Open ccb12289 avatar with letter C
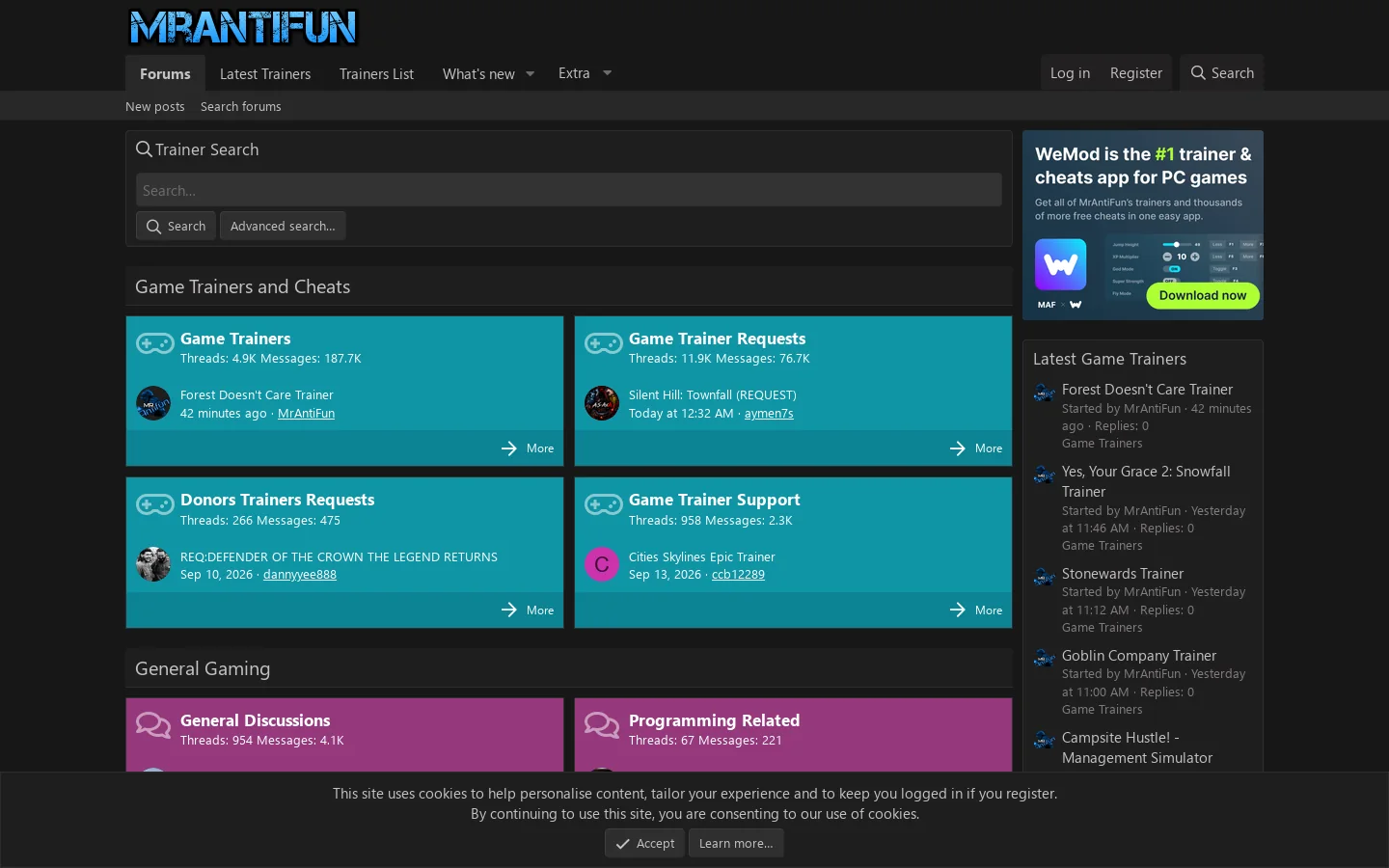Image resolution: width=1389 pixels, height=868 pixels. (602, 564)
